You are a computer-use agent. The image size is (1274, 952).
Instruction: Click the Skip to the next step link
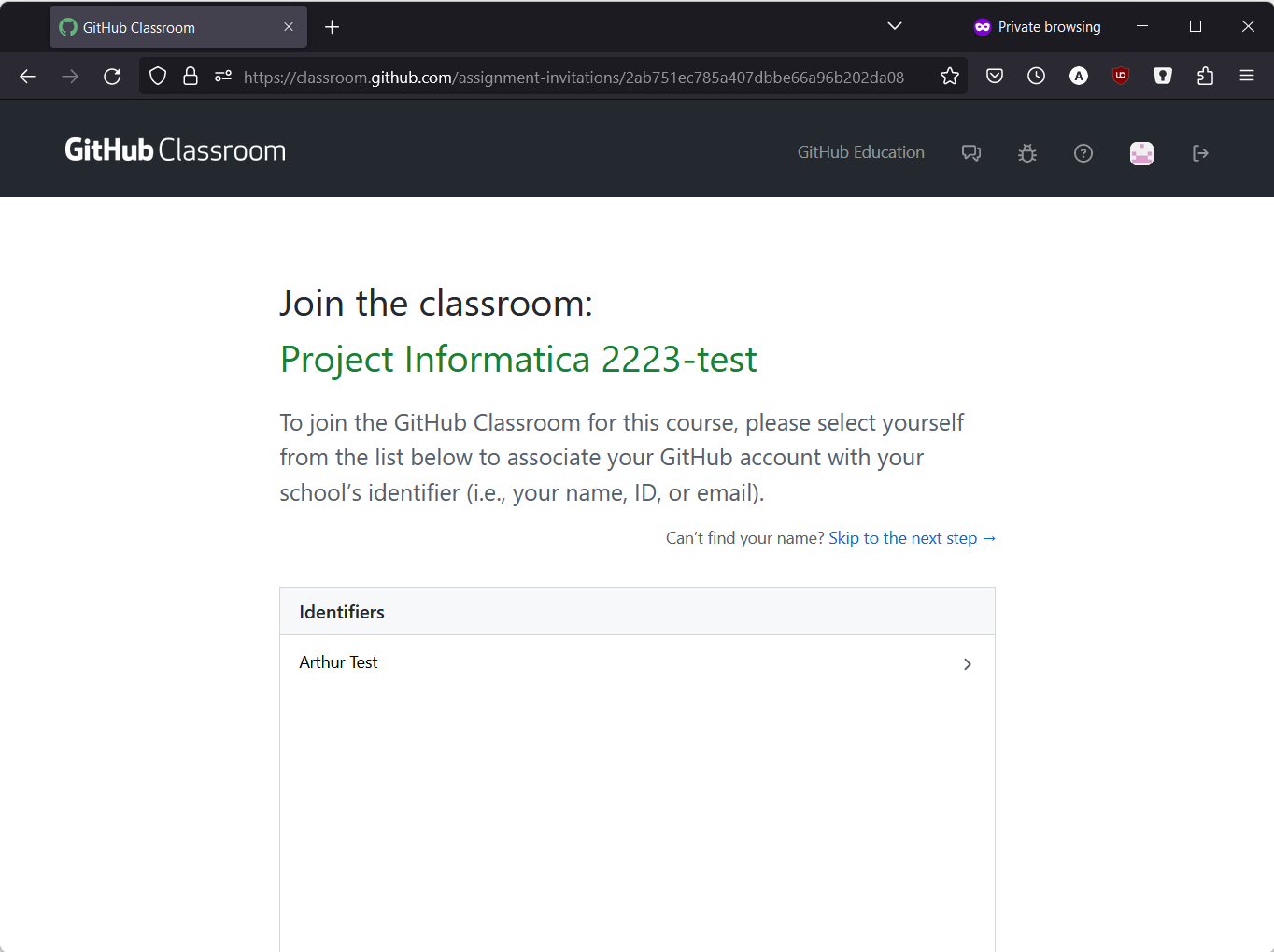[x=912, y=538]
